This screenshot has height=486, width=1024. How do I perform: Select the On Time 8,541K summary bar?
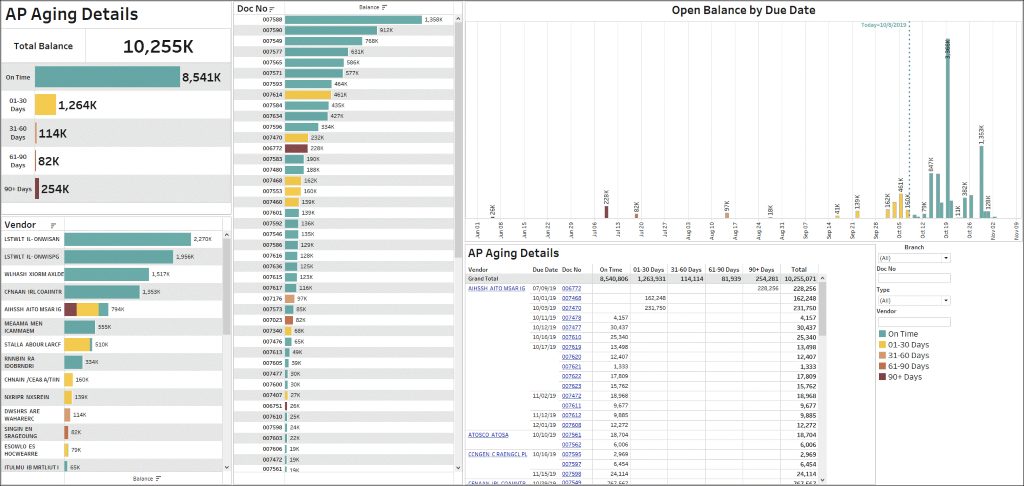pyautogui.click(x=107, y=76)
